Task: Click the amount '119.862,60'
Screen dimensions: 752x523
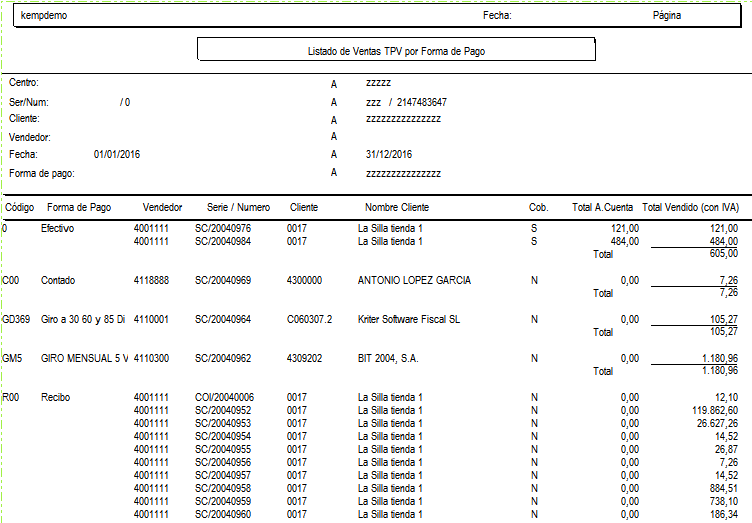Action: click(x=715, y=410)
